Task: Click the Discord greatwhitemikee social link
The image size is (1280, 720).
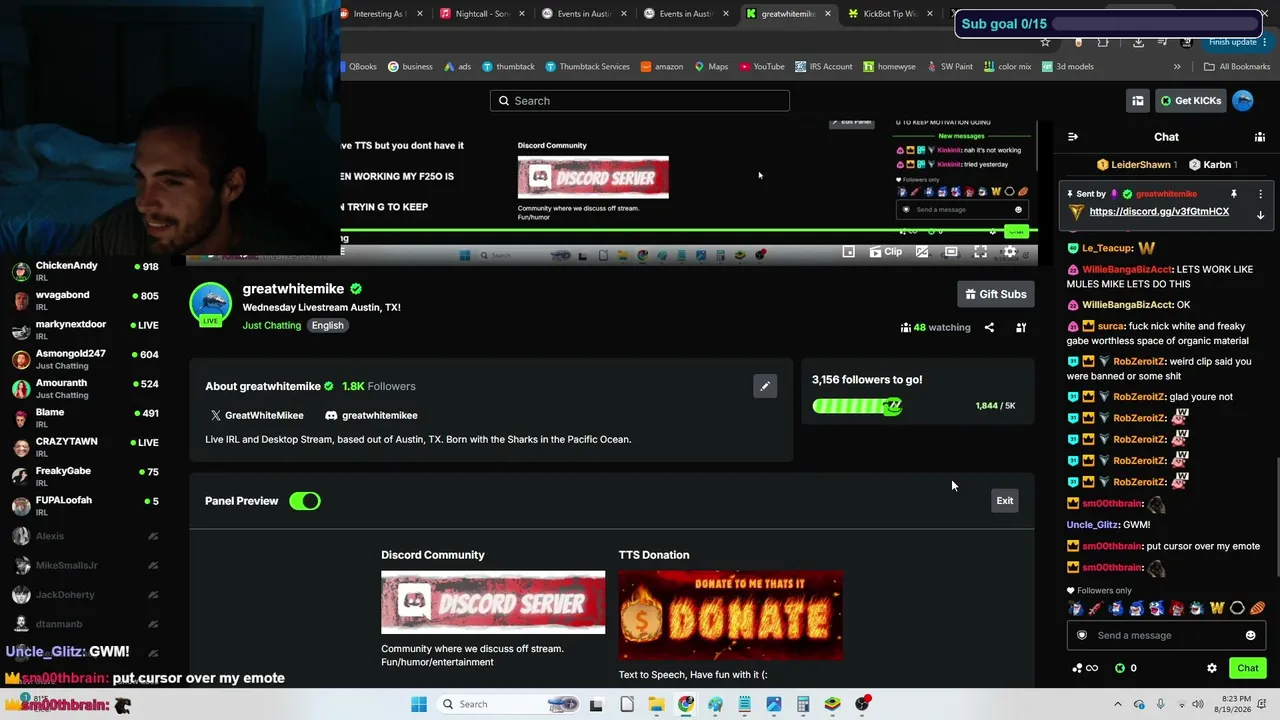Action: click(371, 415)
